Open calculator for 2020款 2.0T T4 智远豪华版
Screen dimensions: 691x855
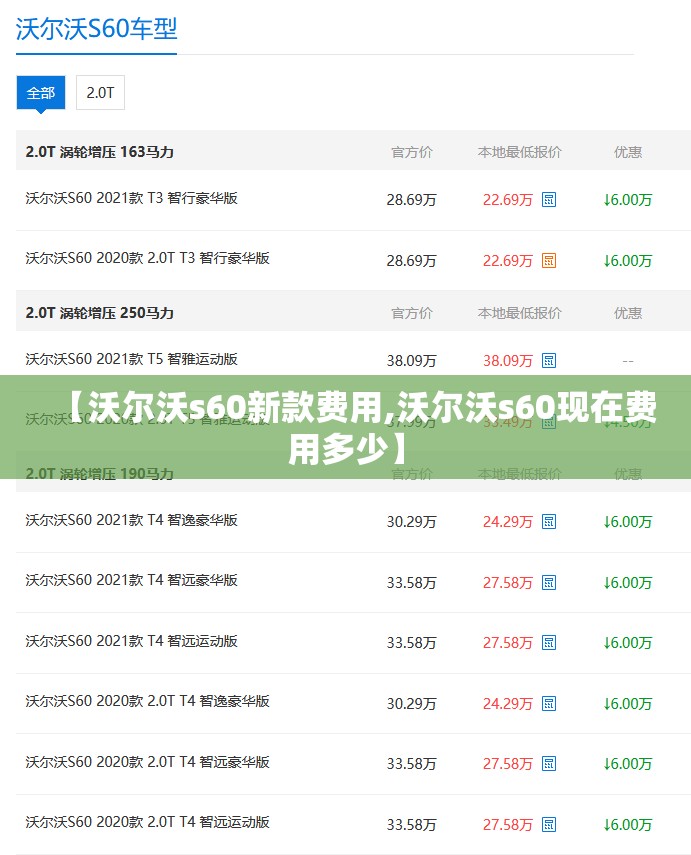[x=549, y=764]
